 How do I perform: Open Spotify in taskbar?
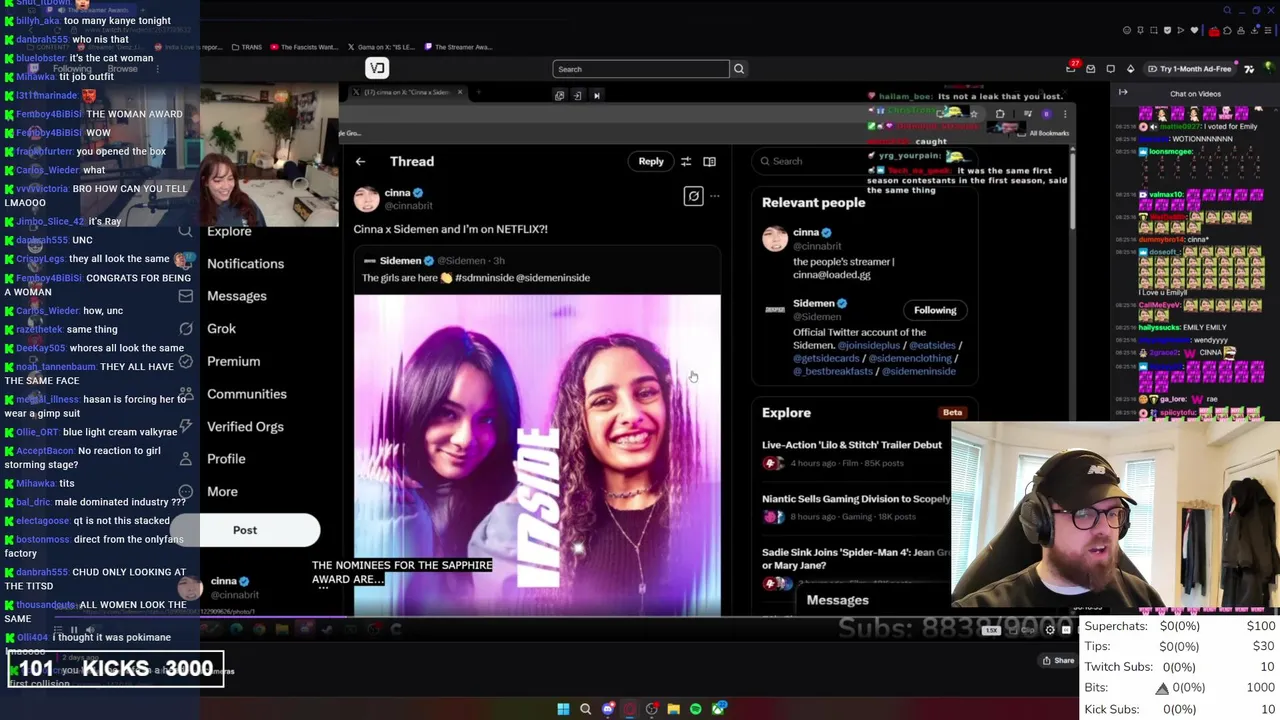click(x=696, y=709)
